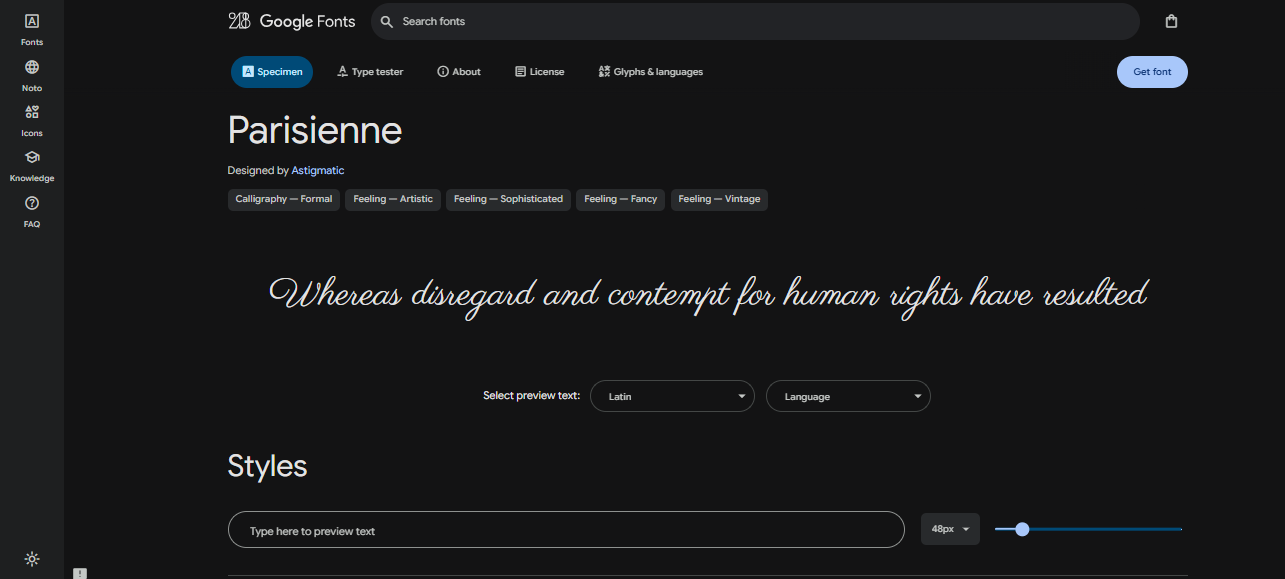This screenshot has width=1285, height=579.
Task: Open the Astigmatic designer link
Action: [318, 171]
